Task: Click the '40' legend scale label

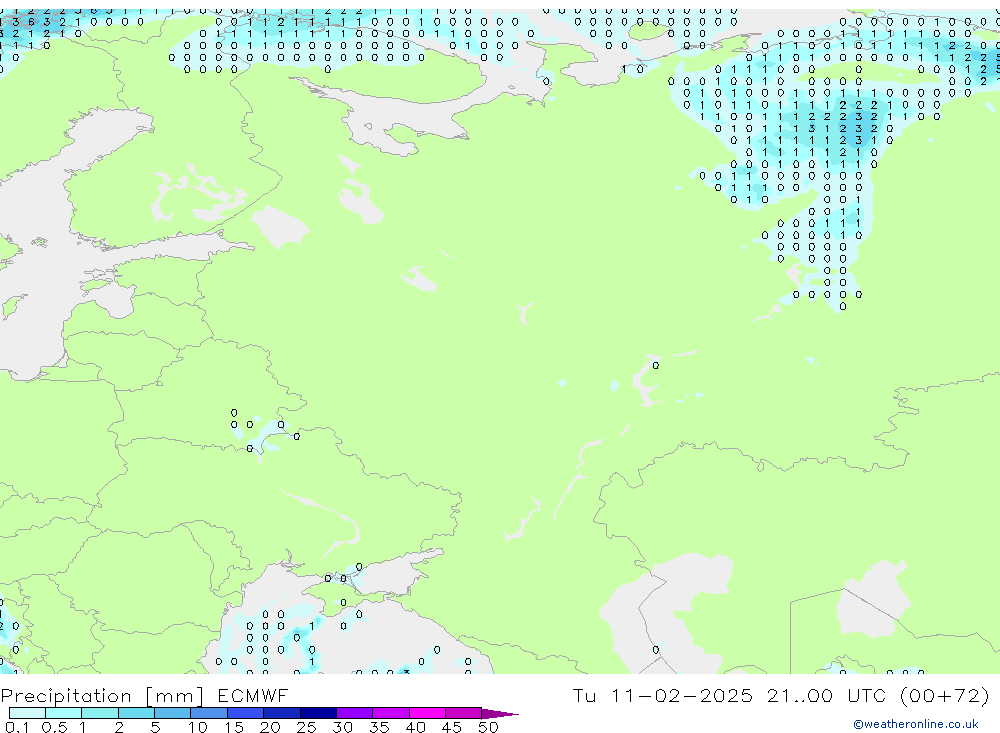Action: (415, 727)
